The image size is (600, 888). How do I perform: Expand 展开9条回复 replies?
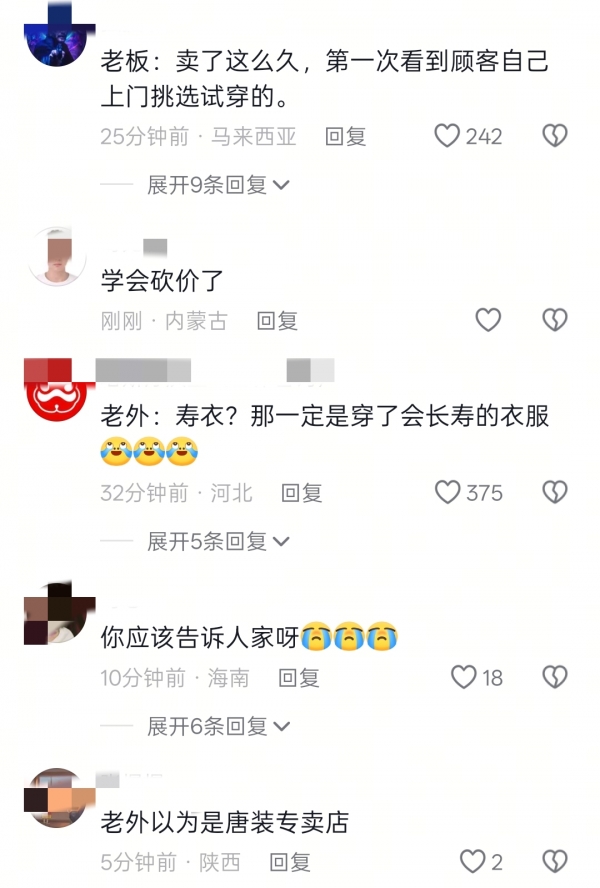coord(218,185)
